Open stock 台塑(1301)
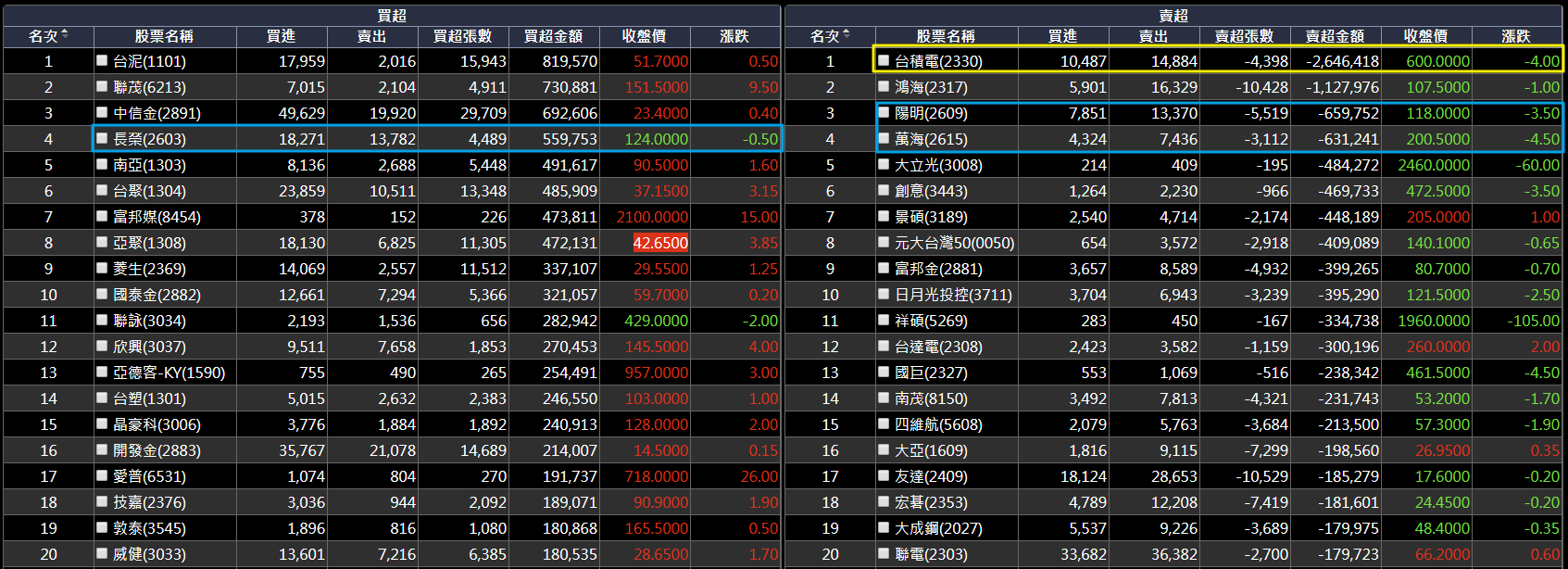 [x=149, y=398]
